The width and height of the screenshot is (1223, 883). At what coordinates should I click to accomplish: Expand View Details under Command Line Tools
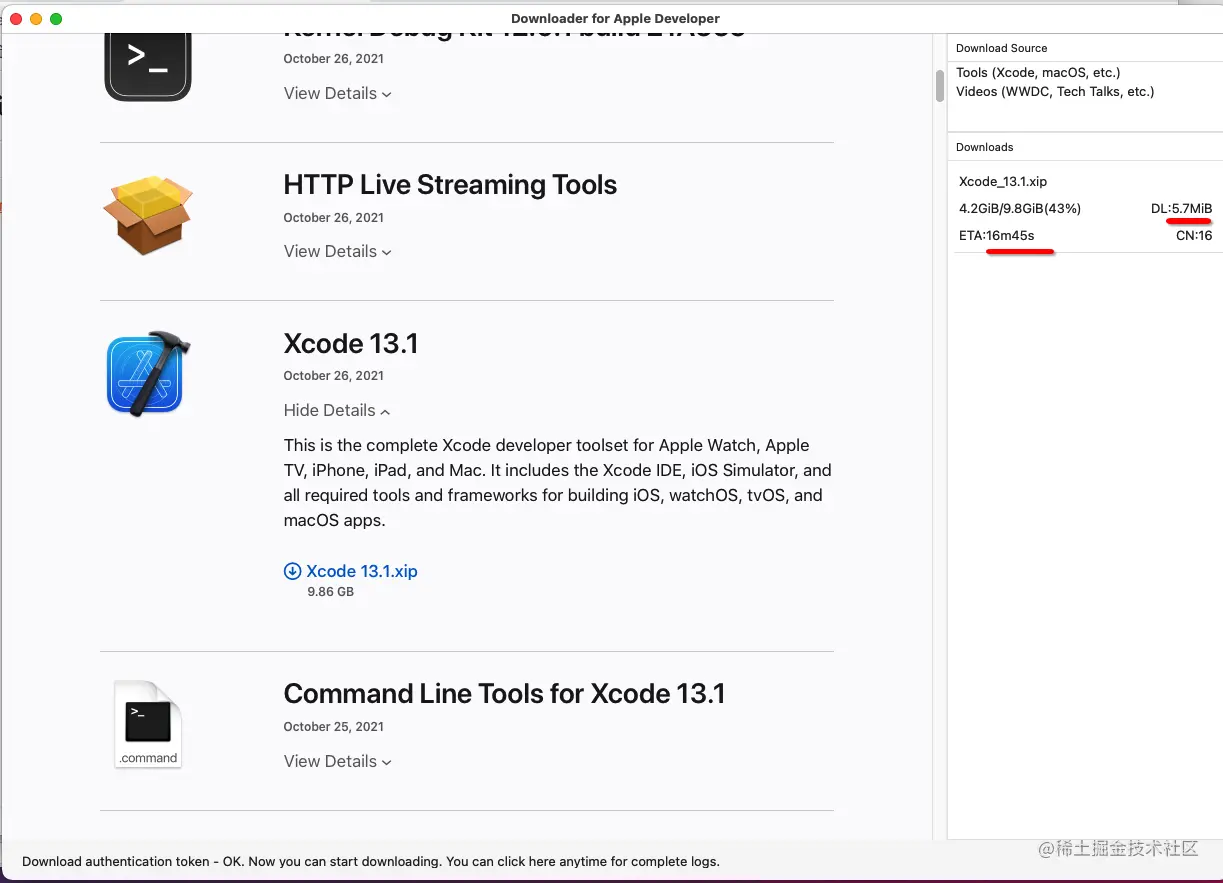[337, 762]
